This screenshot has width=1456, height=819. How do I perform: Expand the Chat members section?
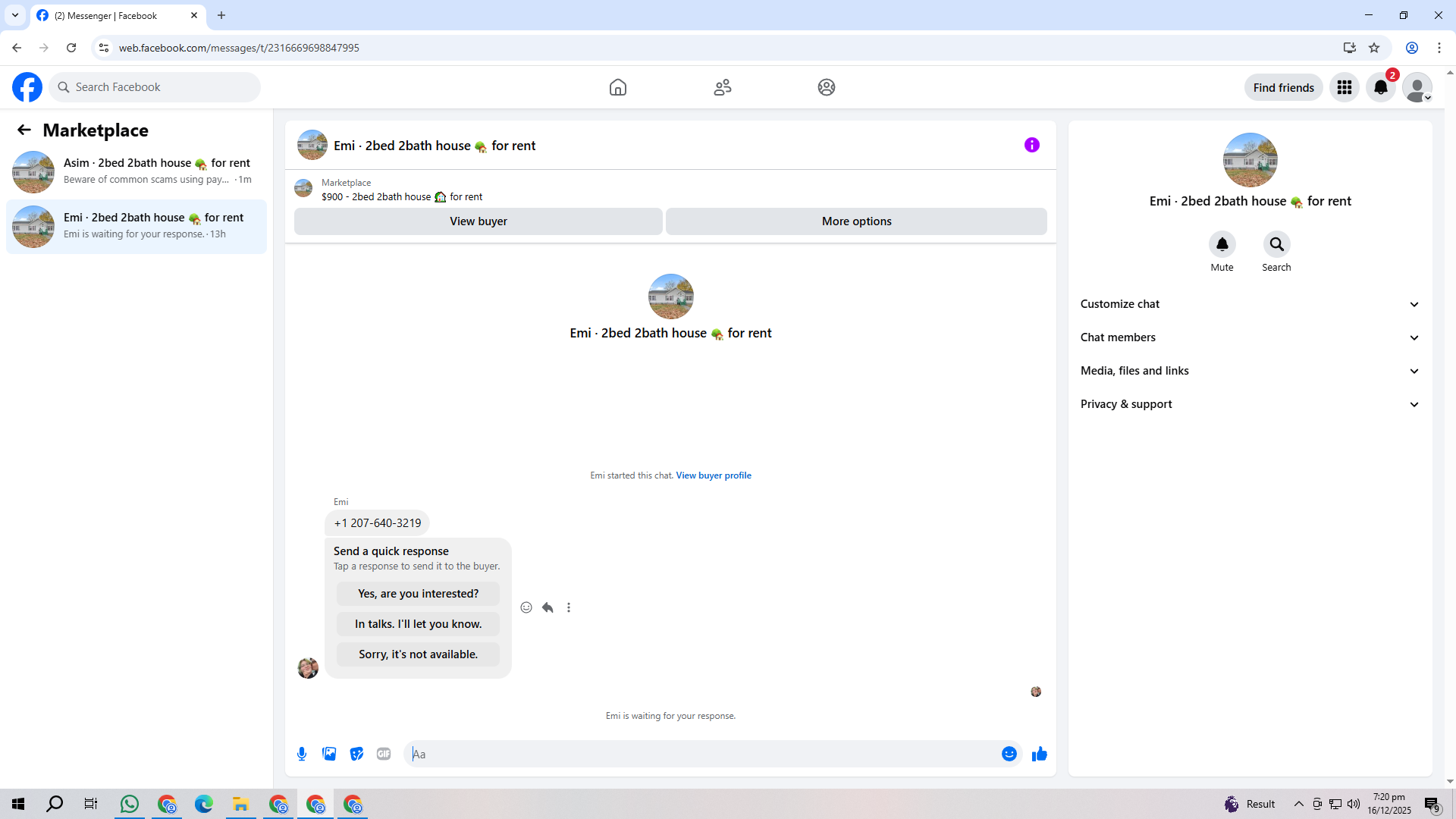pos(1250,337)
